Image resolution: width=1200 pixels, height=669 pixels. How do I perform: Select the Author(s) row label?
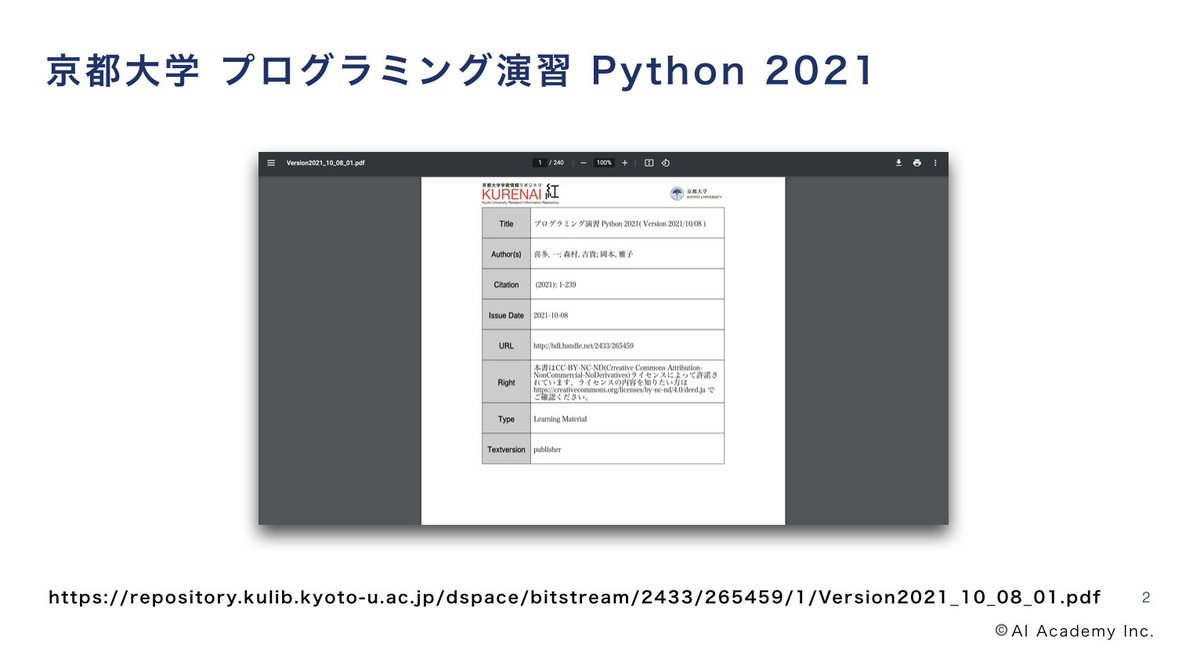coord(506,254)
